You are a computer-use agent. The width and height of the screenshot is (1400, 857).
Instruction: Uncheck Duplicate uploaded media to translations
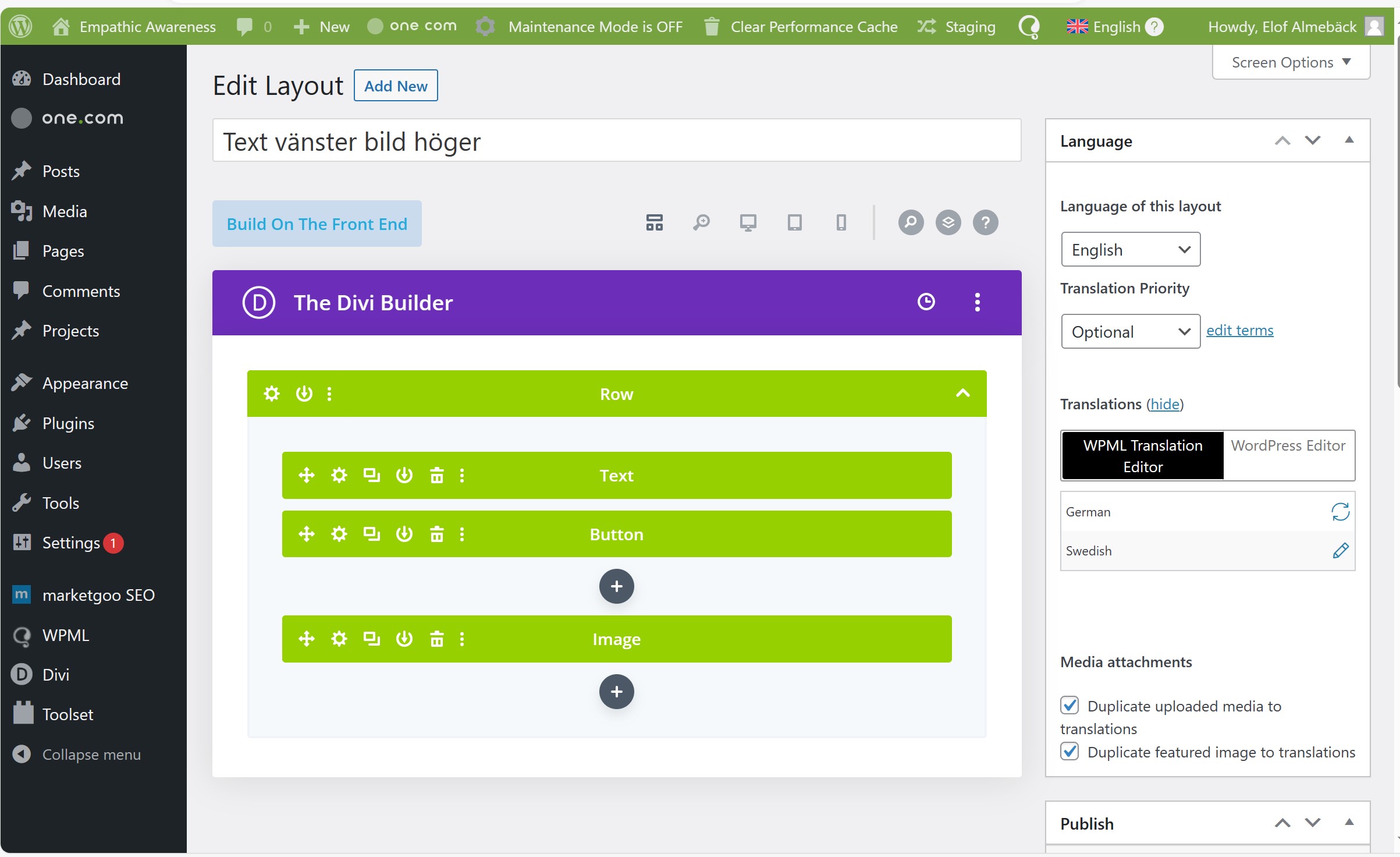(1069, 705)
